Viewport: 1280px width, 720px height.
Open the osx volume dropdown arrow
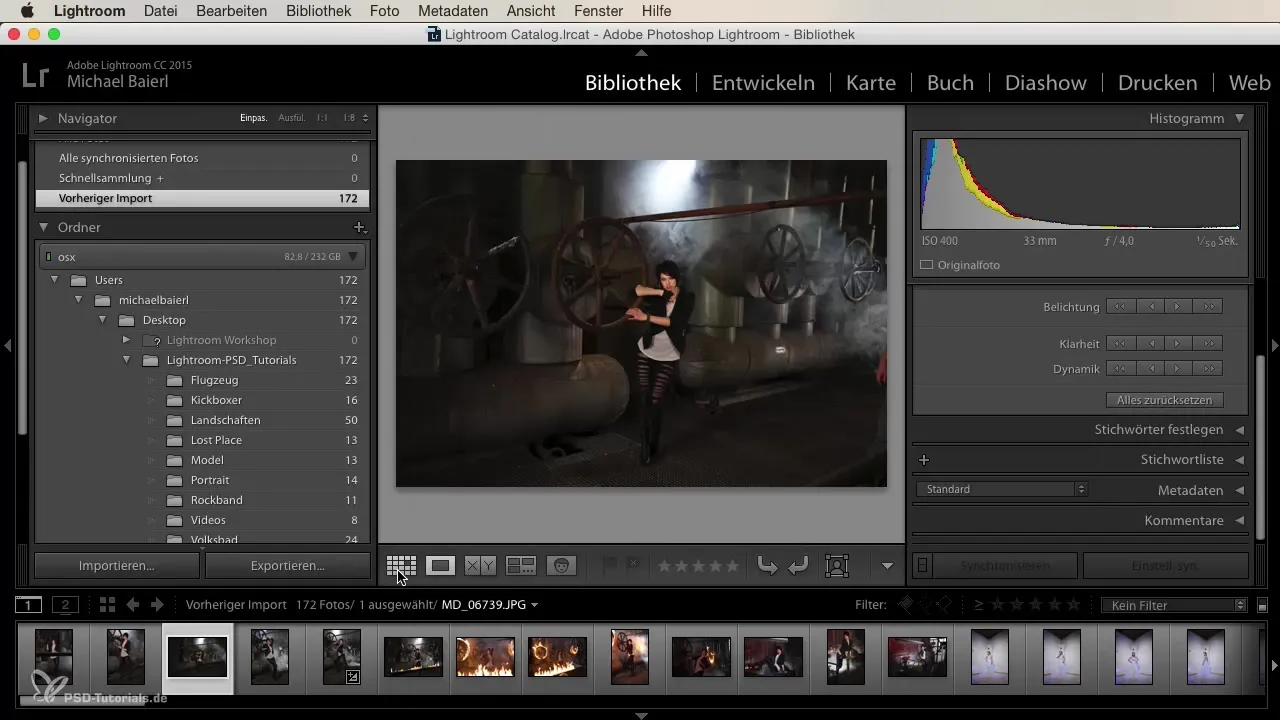pyautogui.click(x=352, y=257)
